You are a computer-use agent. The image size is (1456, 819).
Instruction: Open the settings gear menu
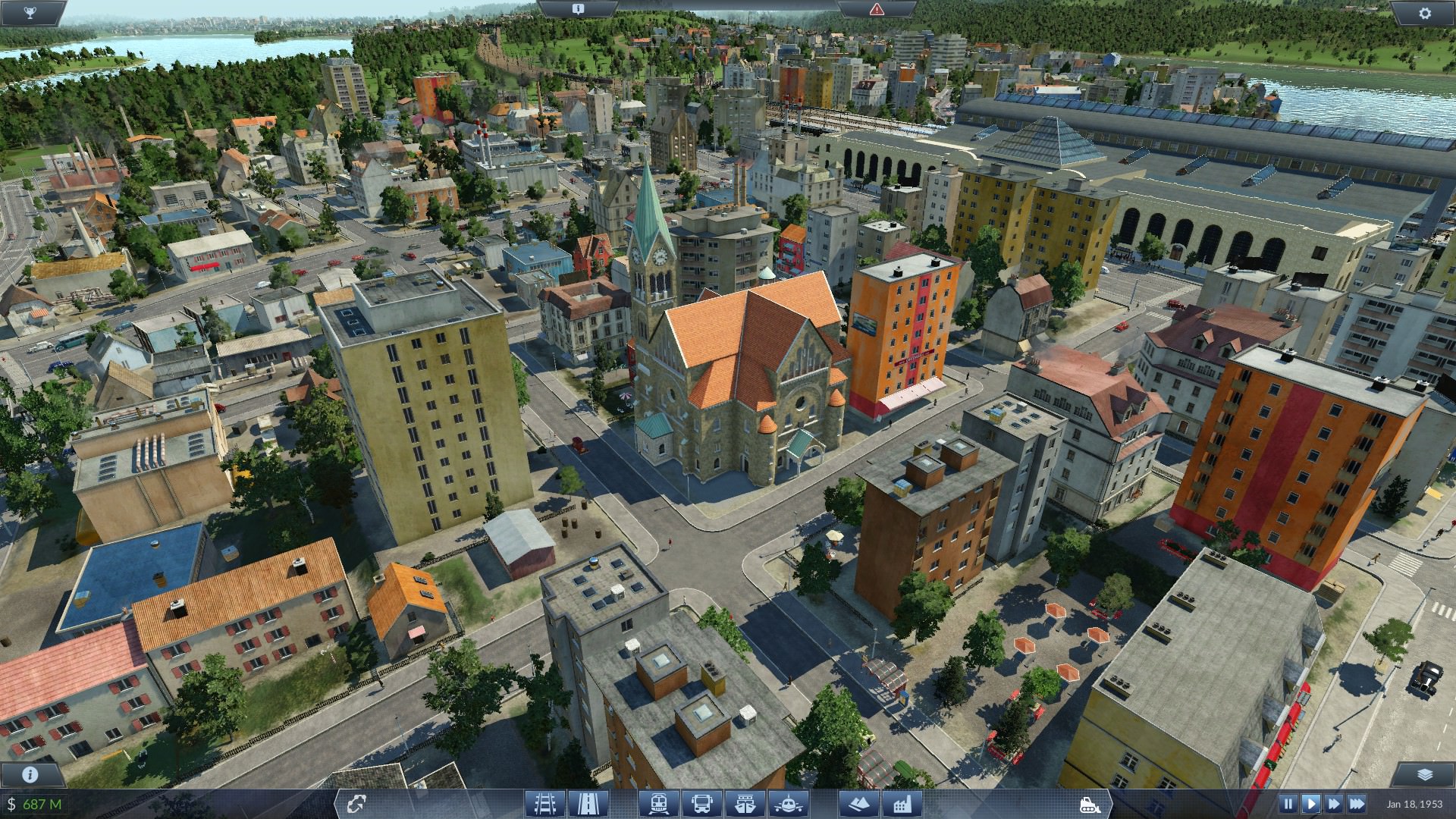pyautogui.click(x=1424, y=13)
